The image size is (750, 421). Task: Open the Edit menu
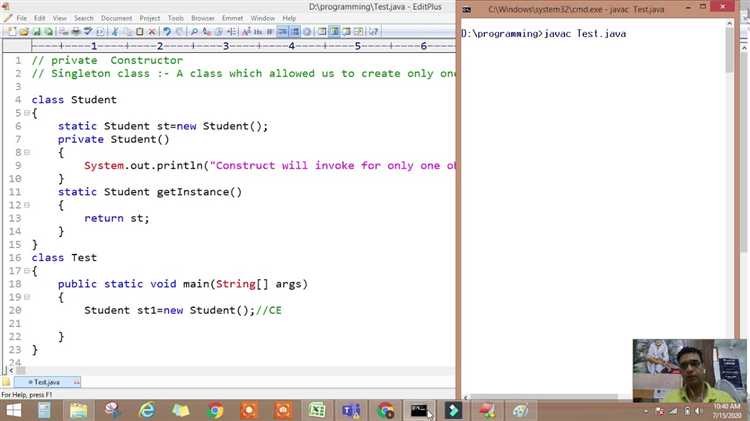pos(40,18)
